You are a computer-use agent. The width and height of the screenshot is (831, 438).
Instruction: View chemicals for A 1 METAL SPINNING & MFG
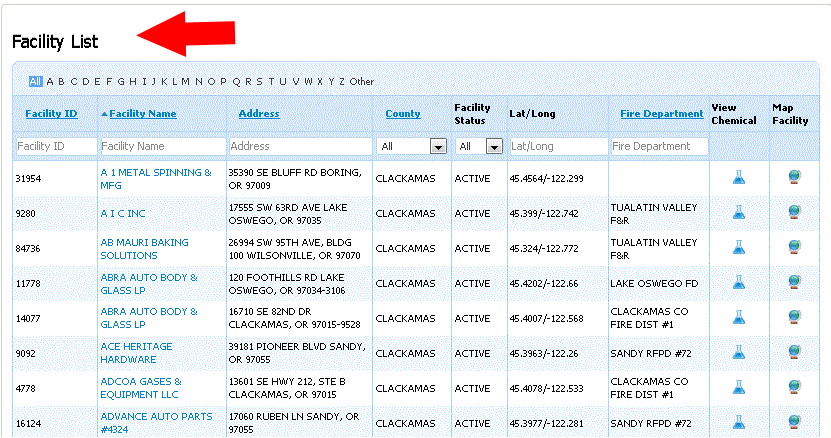[739, 177]
